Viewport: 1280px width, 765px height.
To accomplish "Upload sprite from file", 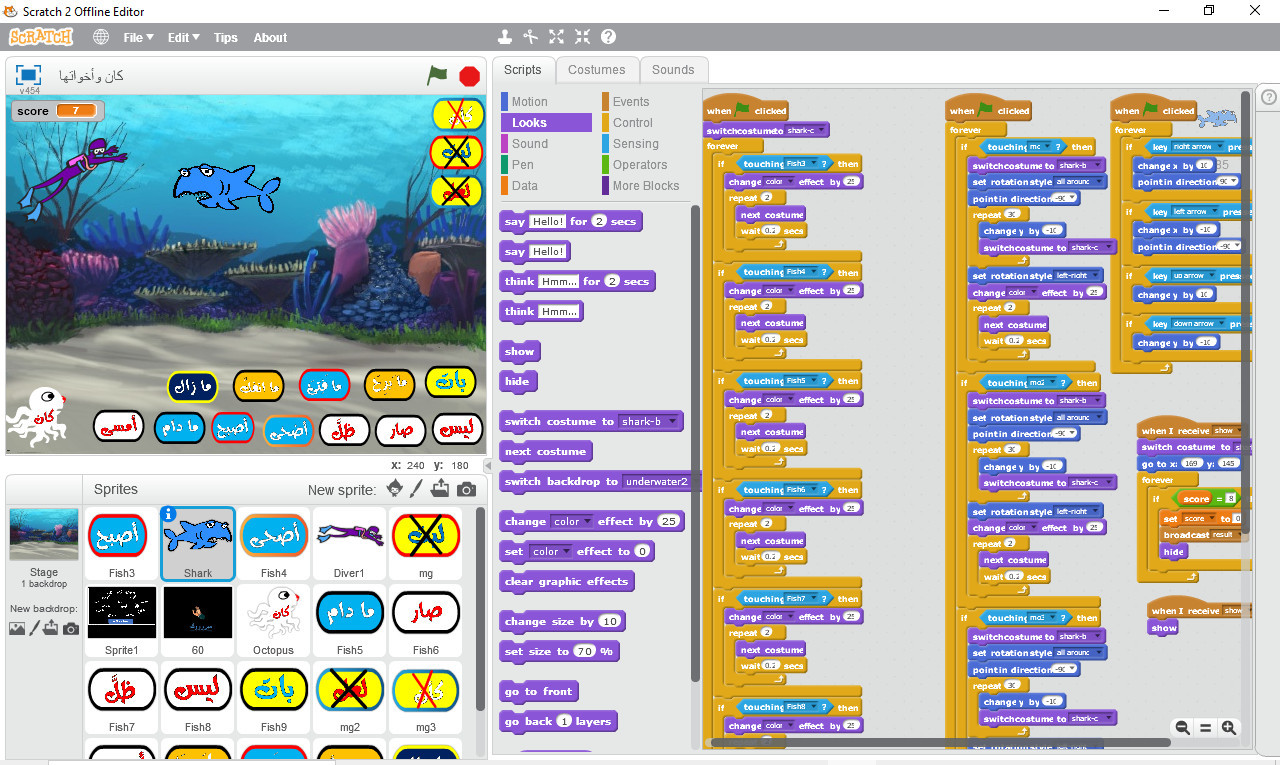I will [x=441, y=489].
